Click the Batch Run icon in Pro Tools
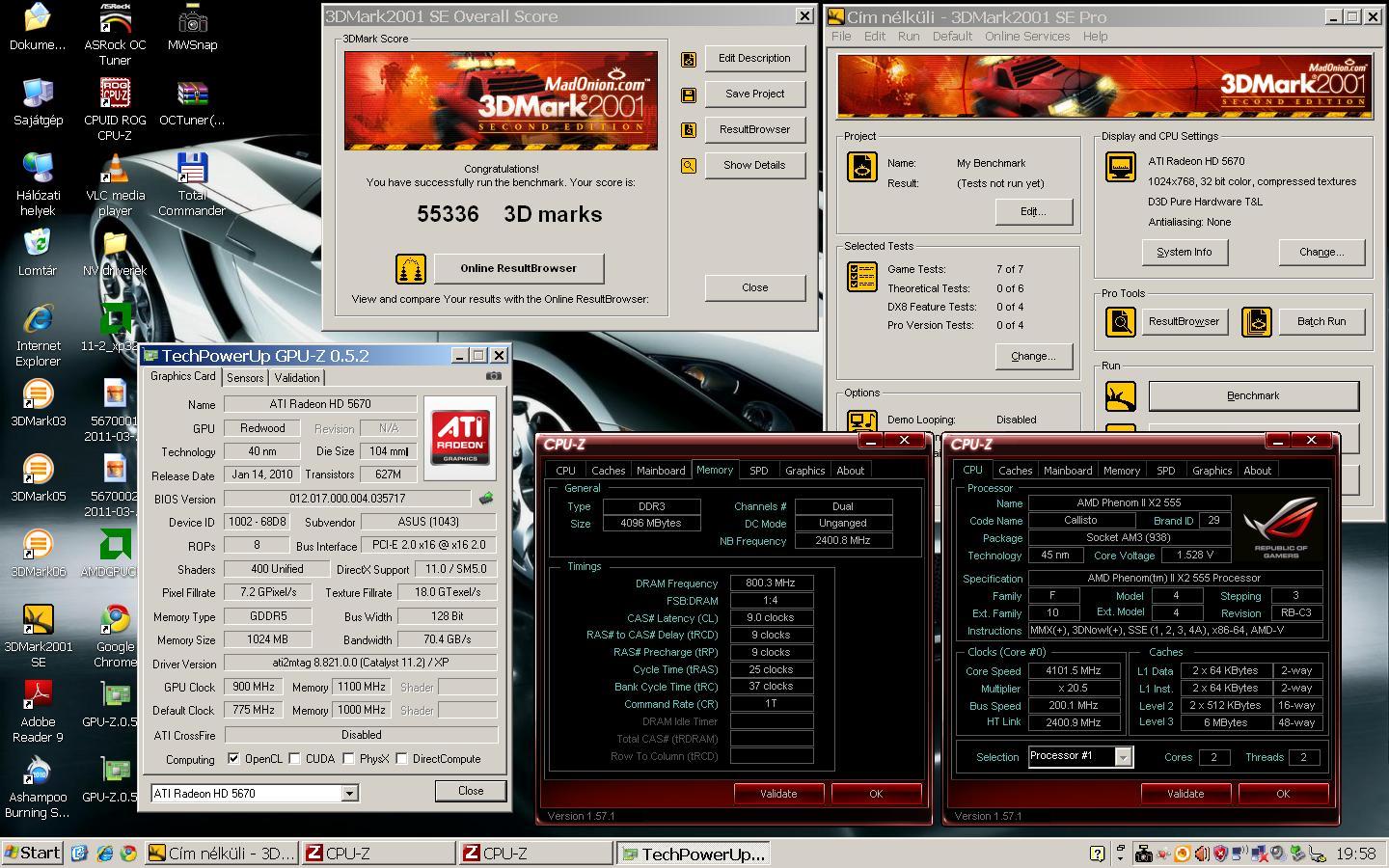The height and width of the screenshot is (868, 1389). (1256, 321)
